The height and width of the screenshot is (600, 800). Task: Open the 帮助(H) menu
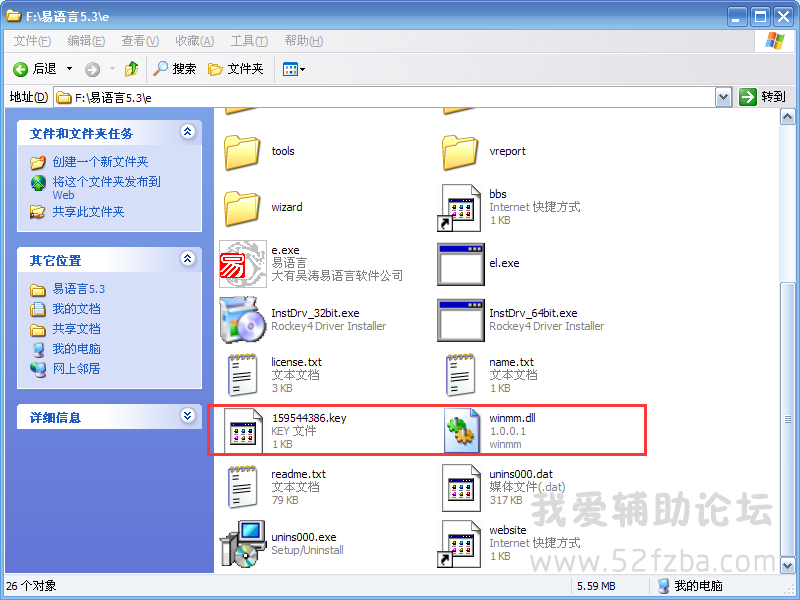coord(304,41)
